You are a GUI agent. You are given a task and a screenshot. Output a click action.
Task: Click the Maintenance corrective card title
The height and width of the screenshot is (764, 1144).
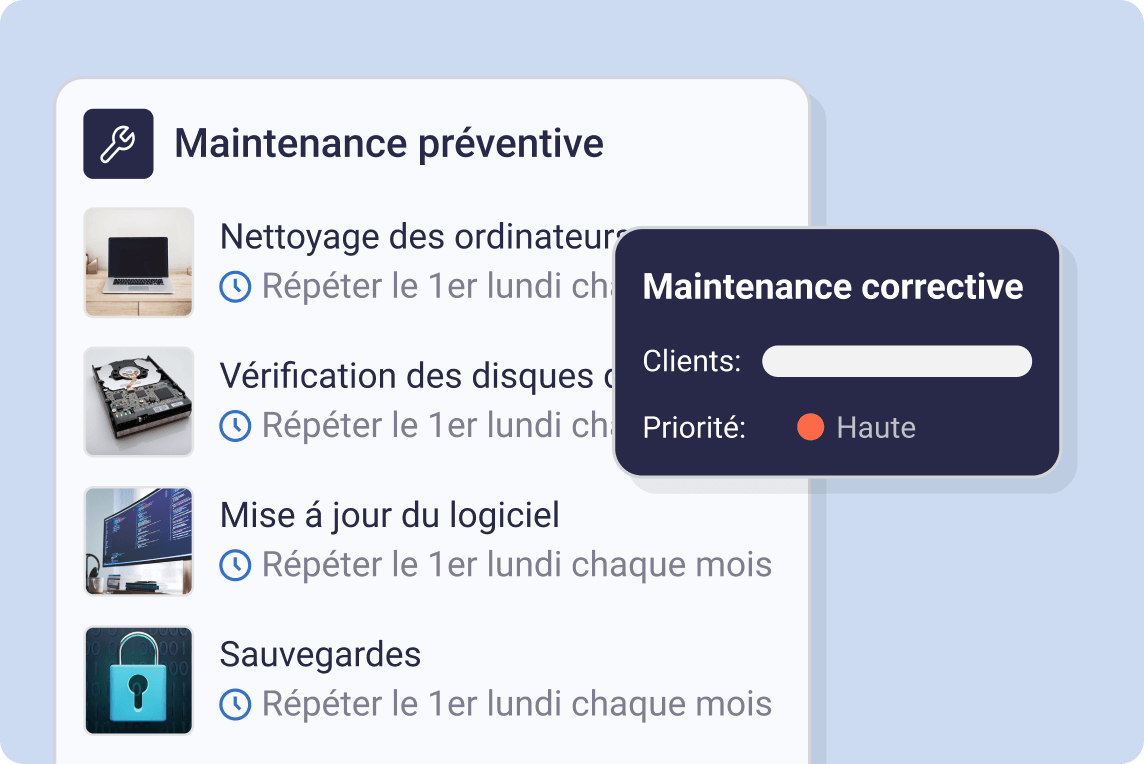click(x=833, y=287)
